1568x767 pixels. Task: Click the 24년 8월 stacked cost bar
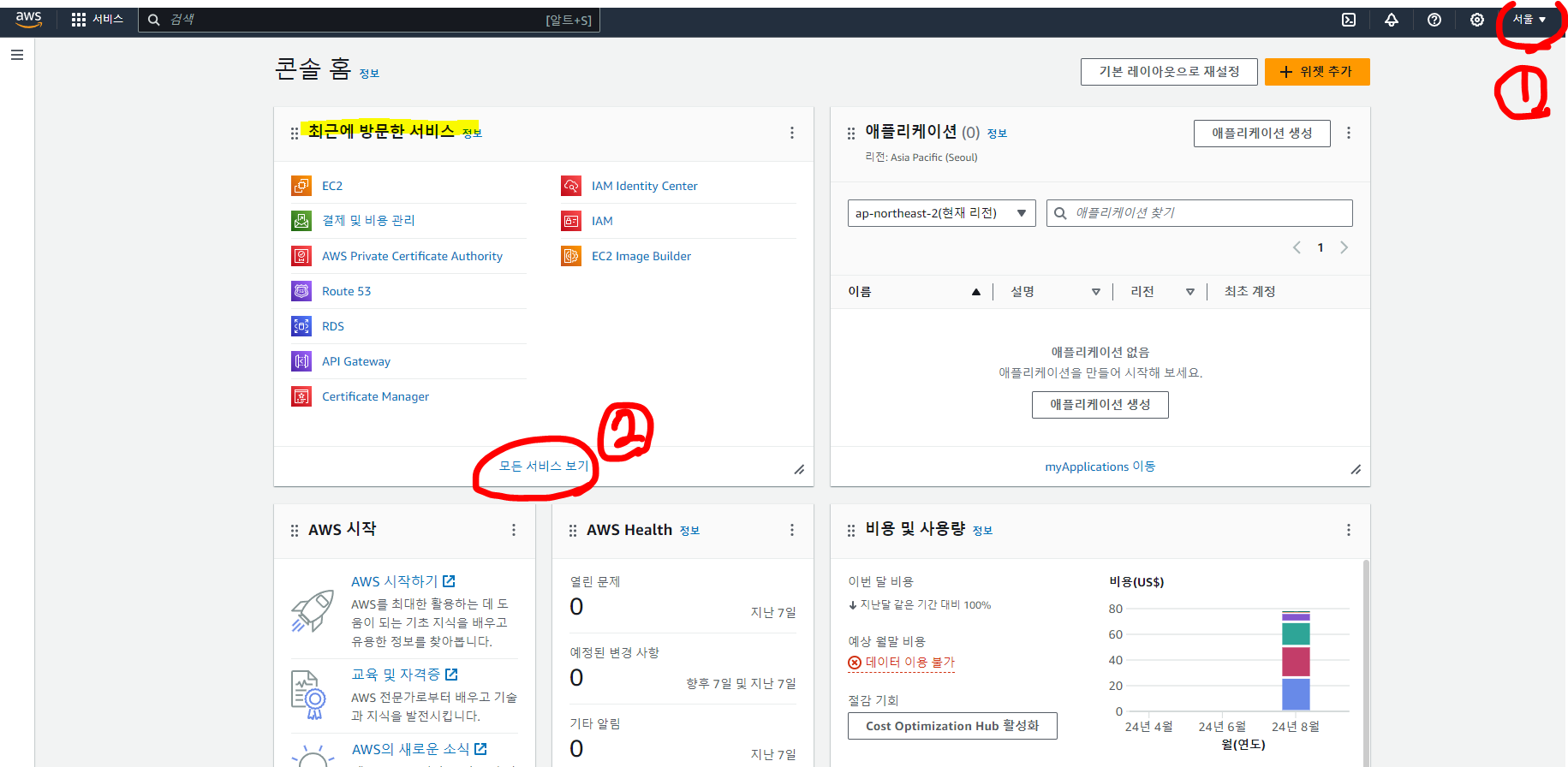tap(1296, 660)
